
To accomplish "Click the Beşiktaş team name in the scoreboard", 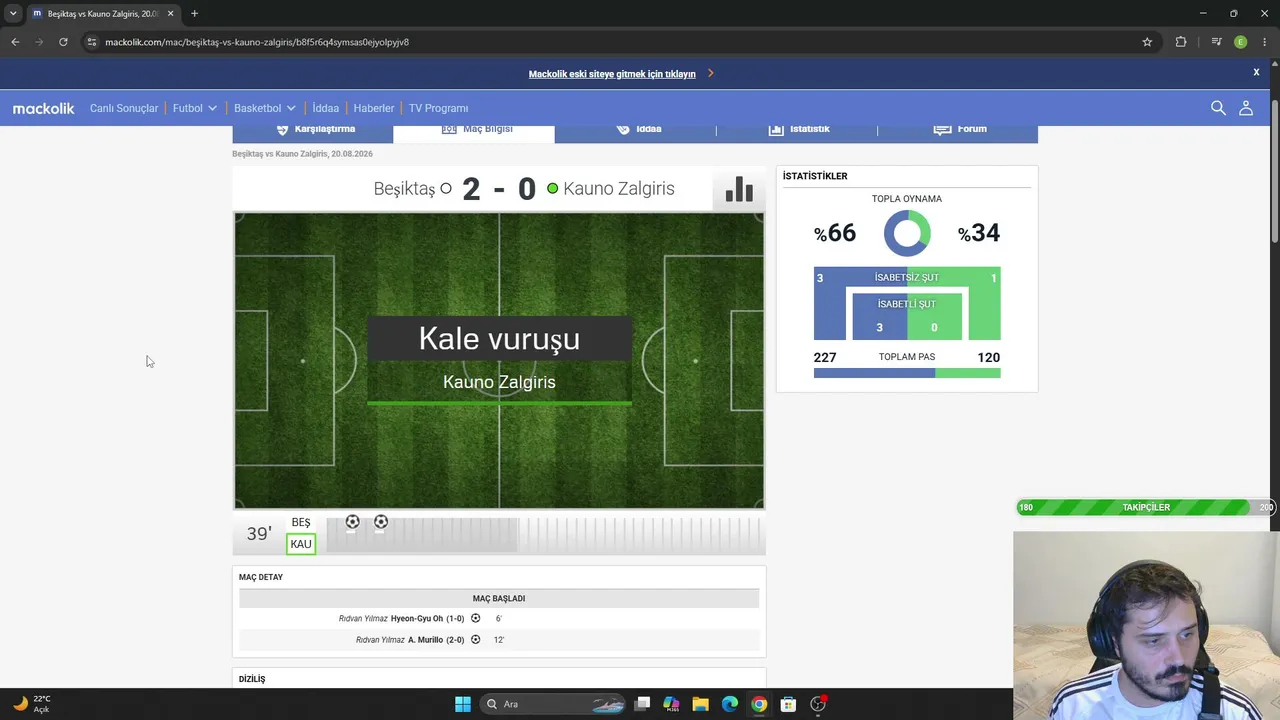I will [404, 189].
